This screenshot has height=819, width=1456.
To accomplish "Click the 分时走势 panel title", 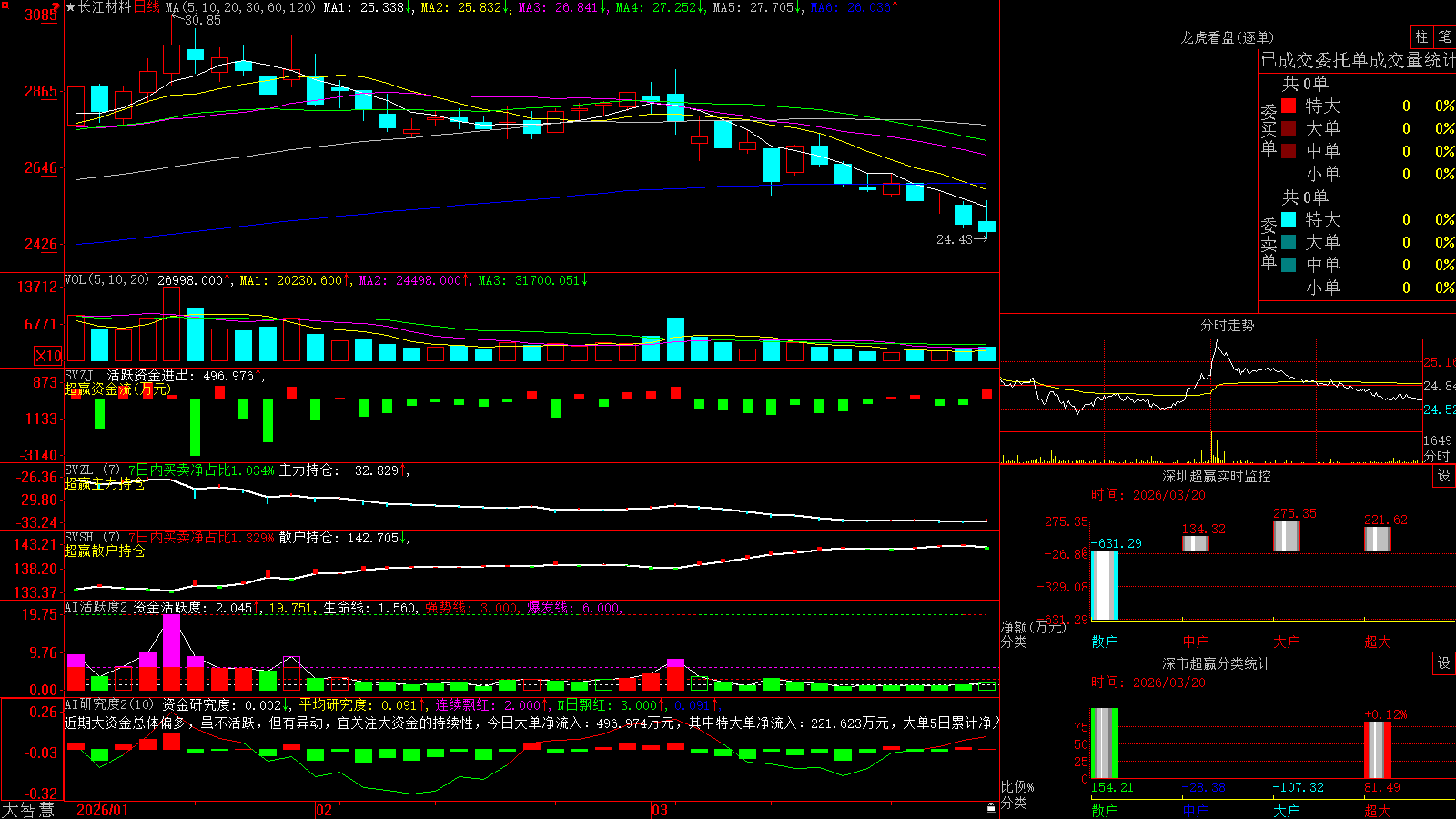I will (1227, 325).
